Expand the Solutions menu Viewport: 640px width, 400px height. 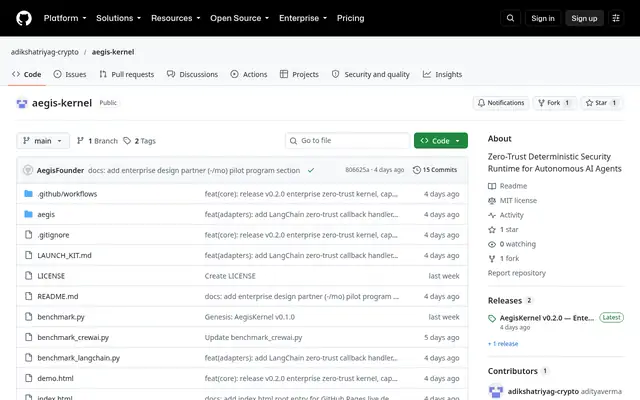[x=118, y=18]
